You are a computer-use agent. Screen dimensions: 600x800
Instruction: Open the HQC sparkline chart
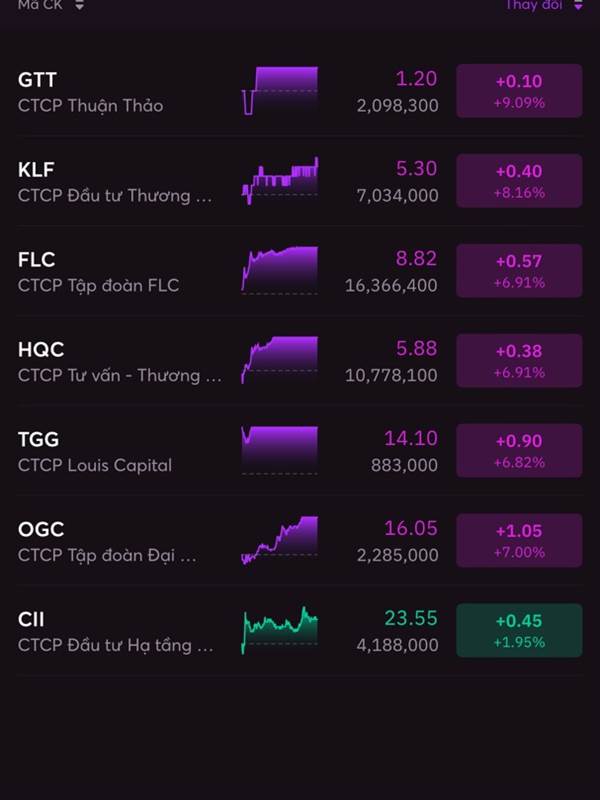pyautogui.click(x=280, y=361)
